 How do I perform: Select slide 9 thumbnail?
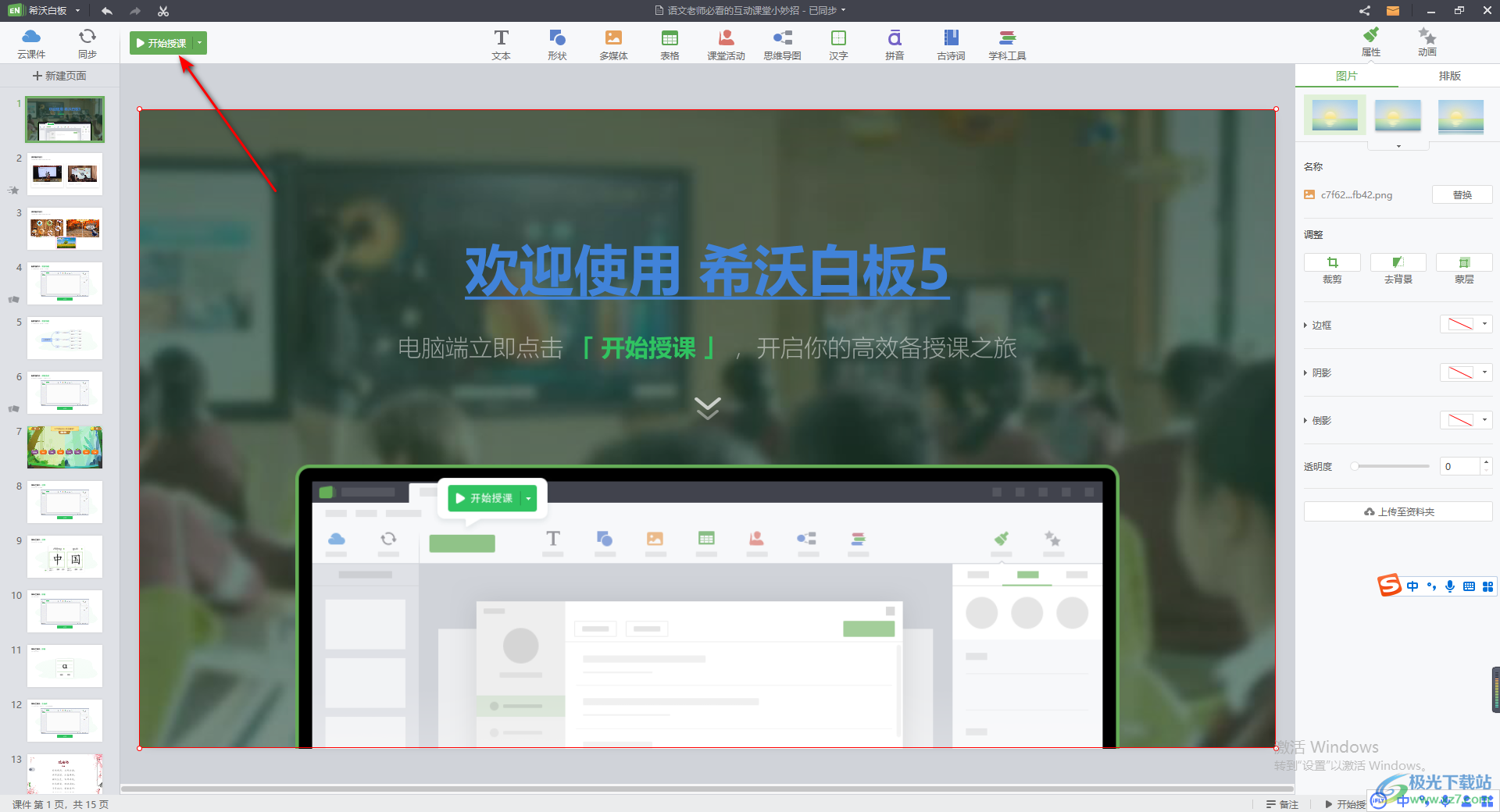[65, 556]
